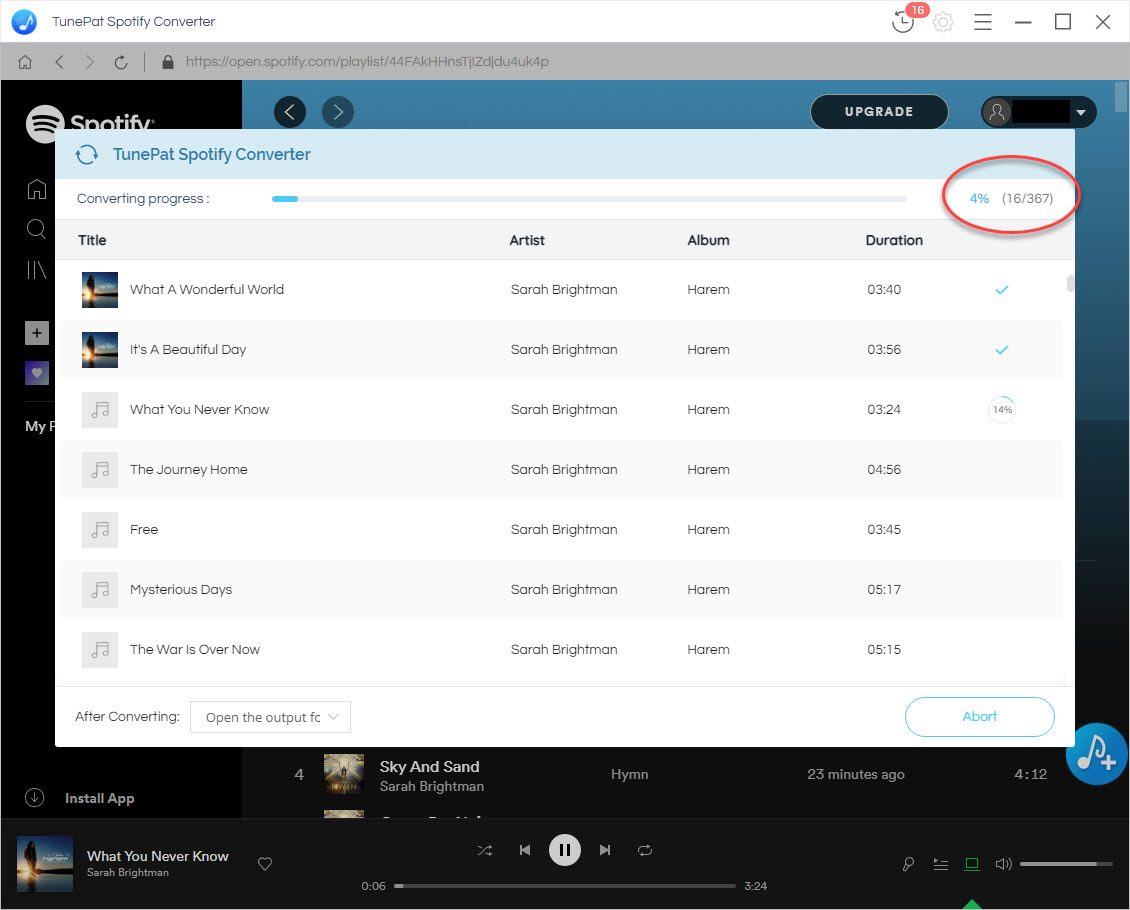Image resolution: width=1130 pixels, height=910 pixels.
Task: Click Install App in sidebar
Action: pos(99,798)
